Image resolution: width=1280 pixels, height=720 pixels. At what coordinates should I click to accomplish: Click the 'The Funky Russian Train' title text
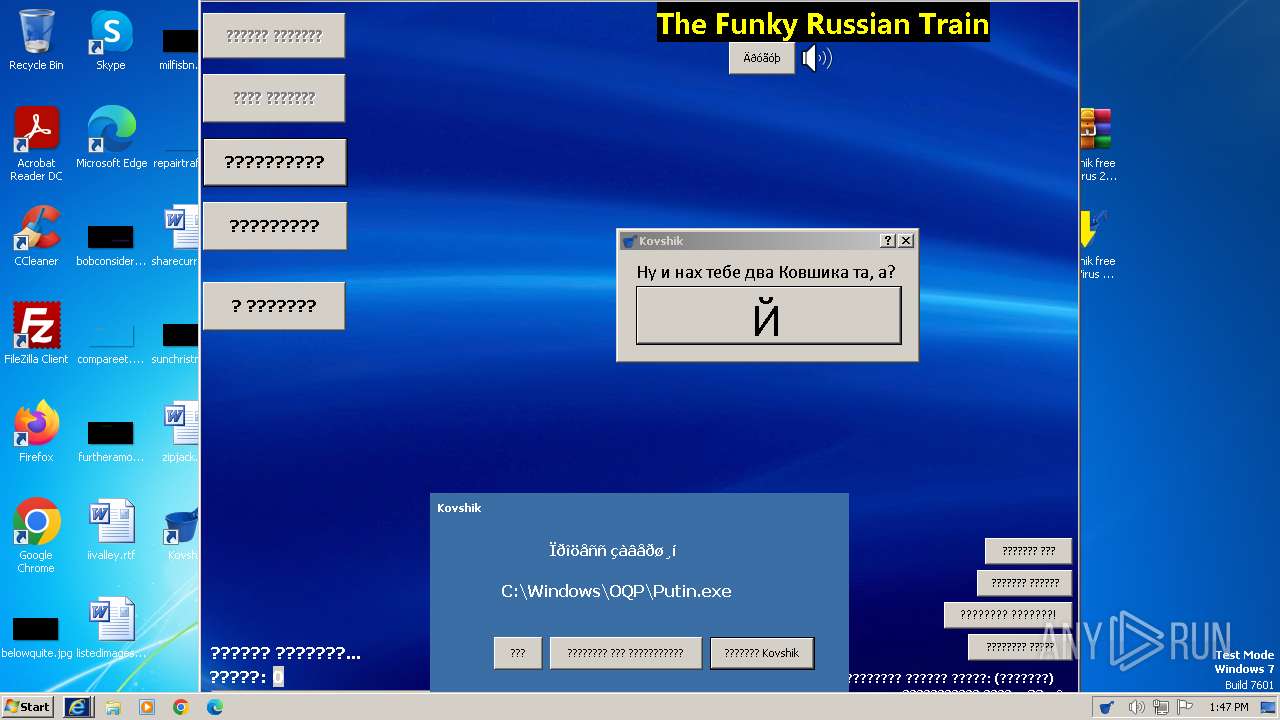pos(823,24)
